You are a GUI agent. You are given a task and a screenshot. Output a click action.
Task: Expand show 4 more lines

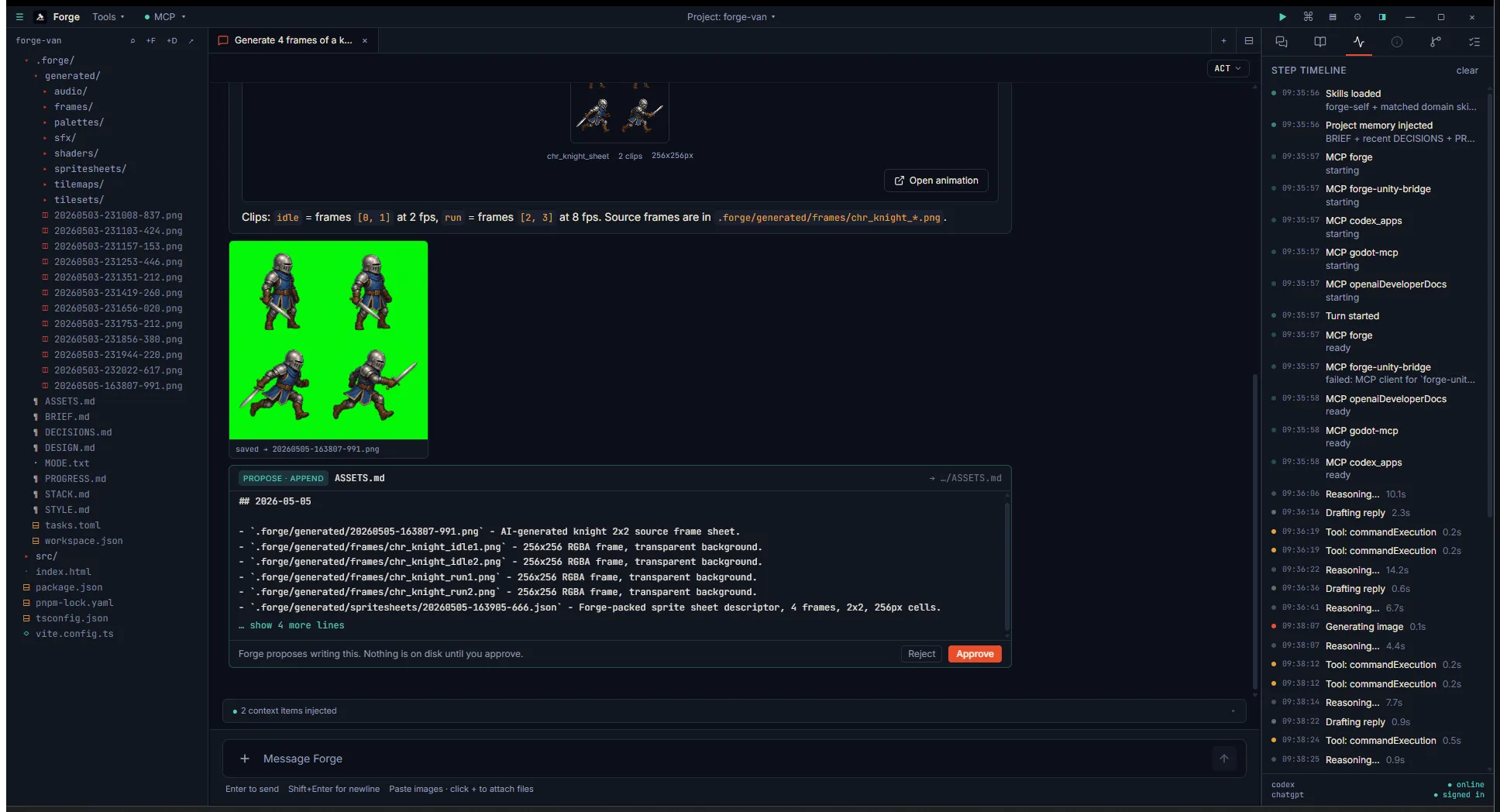point(297,625)
